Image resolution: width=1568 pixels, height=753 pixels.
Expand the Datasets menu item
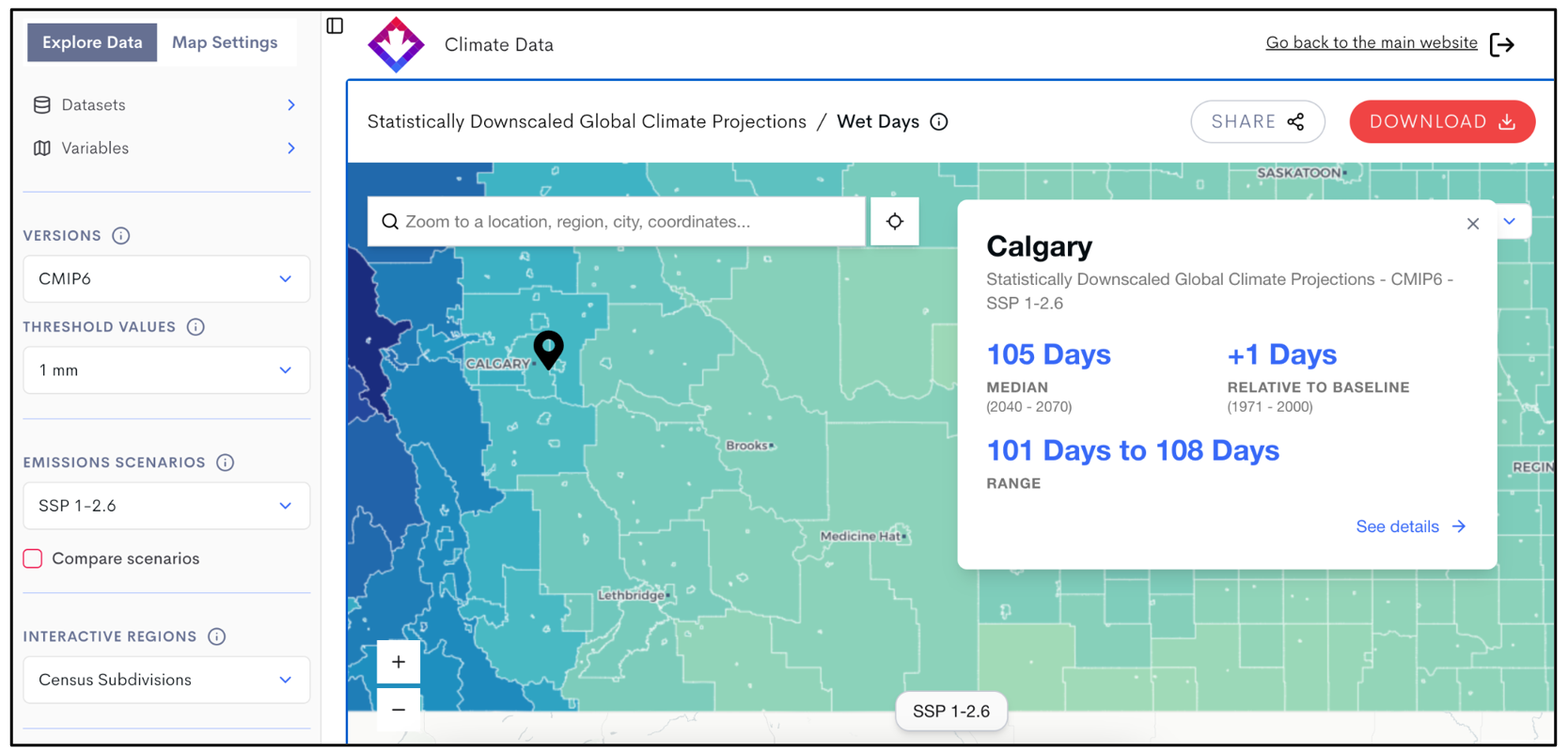pyautogui.click(x=165, y=105)
